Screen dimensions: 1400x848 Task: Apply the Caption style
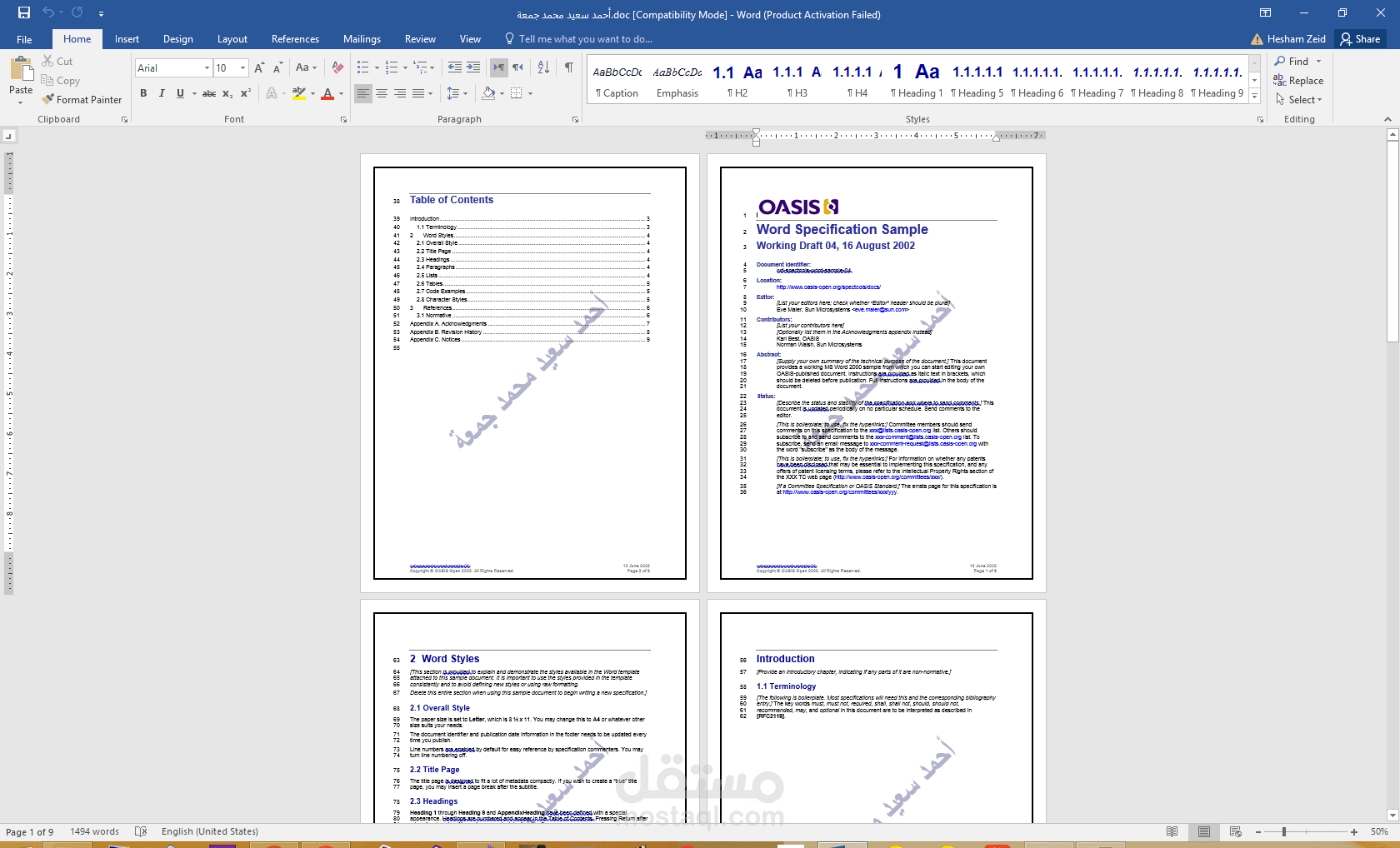[617, 81]
